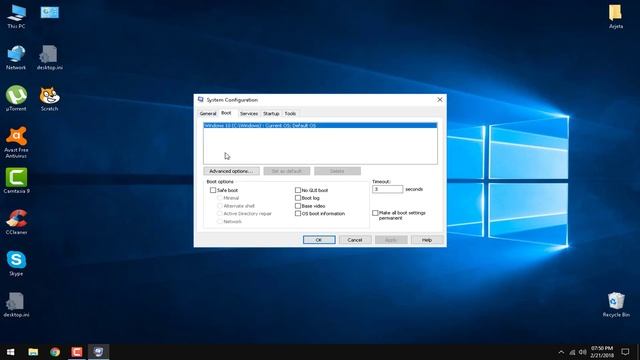Close the System Configuration dialog
Image resolution: width=640 pixels, height=360 pixels.
pyautogui.click(x=440, y=100)
